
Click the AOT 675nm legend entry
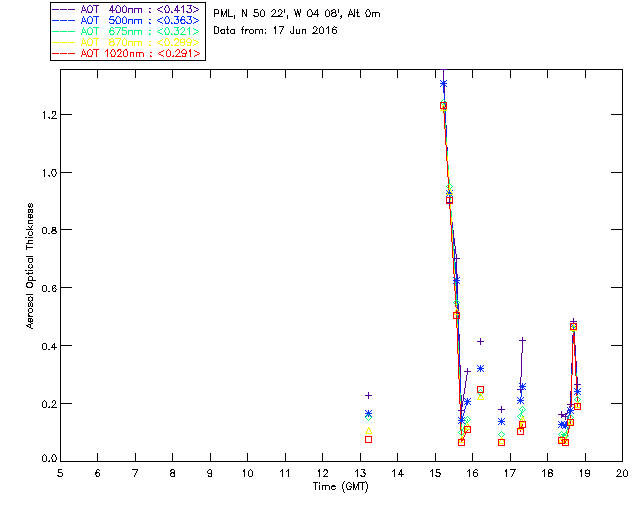tap(126, 31)
